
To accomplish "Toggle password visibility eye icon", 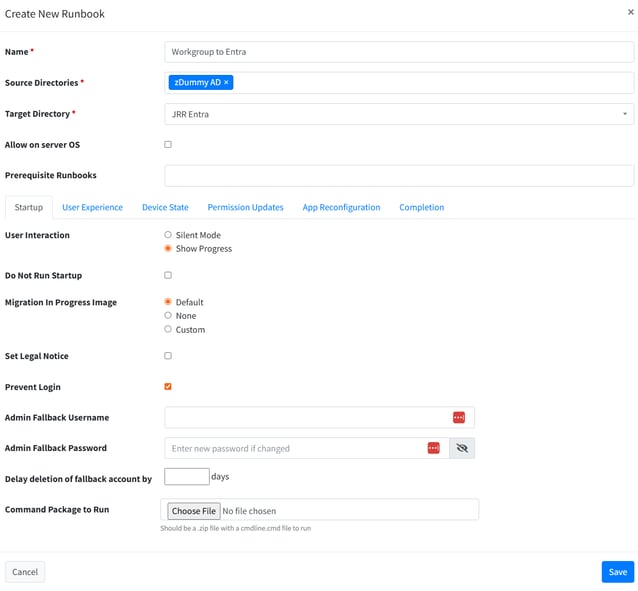I will click(462, 448).
